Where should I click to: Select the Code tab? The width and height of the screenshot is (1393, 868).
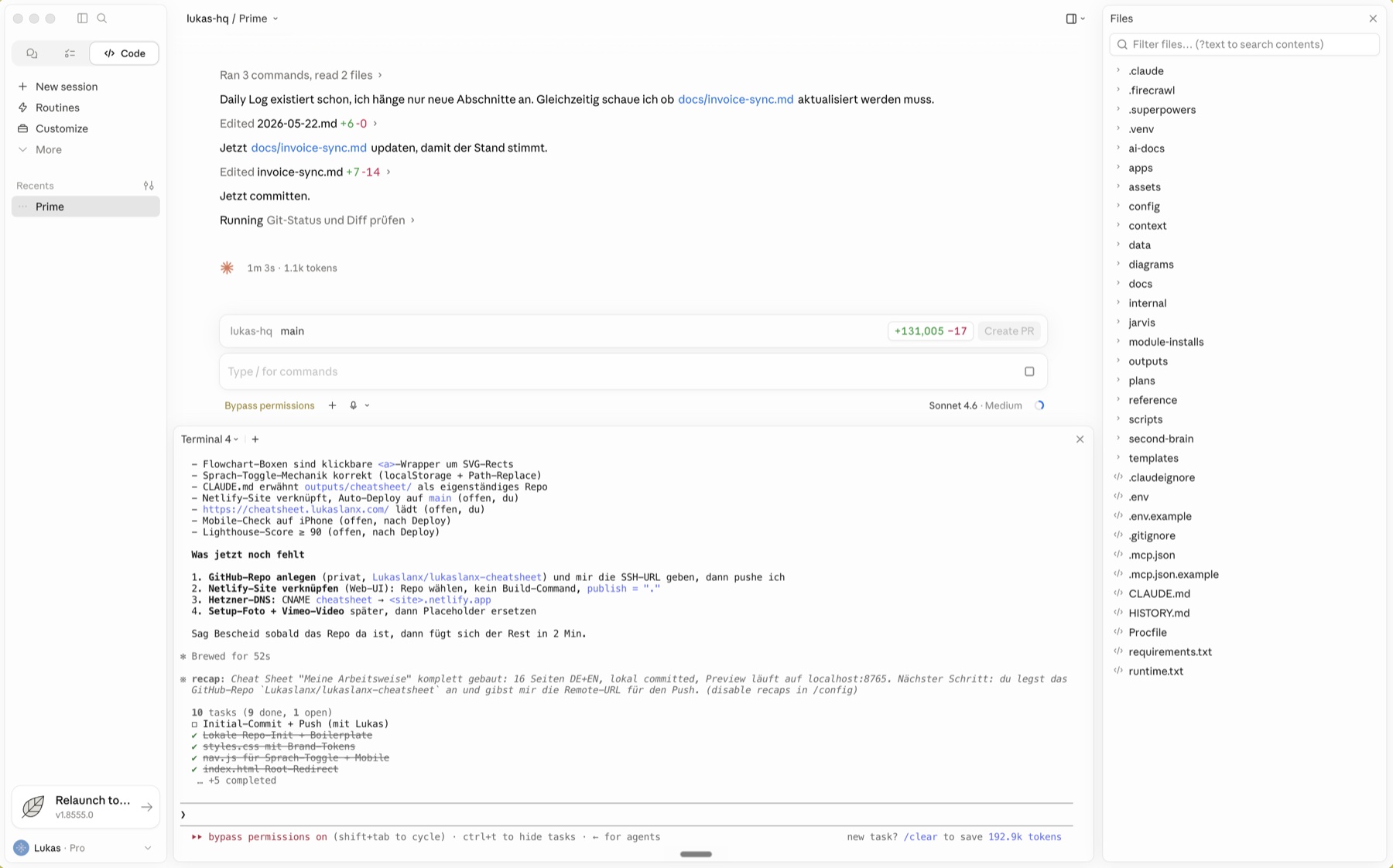125,53
